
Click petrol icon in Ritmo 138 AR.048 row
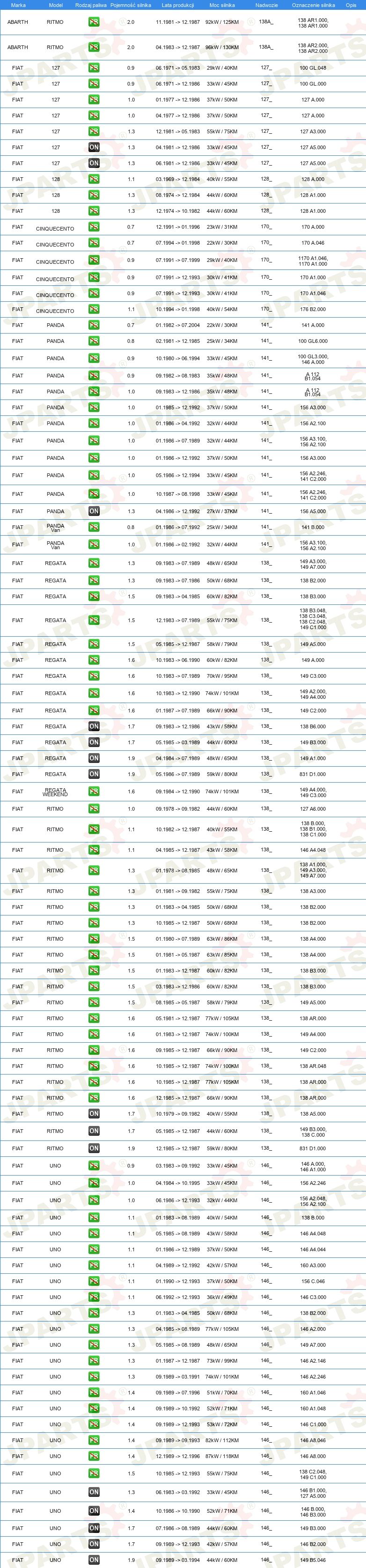pos(94,1066)
